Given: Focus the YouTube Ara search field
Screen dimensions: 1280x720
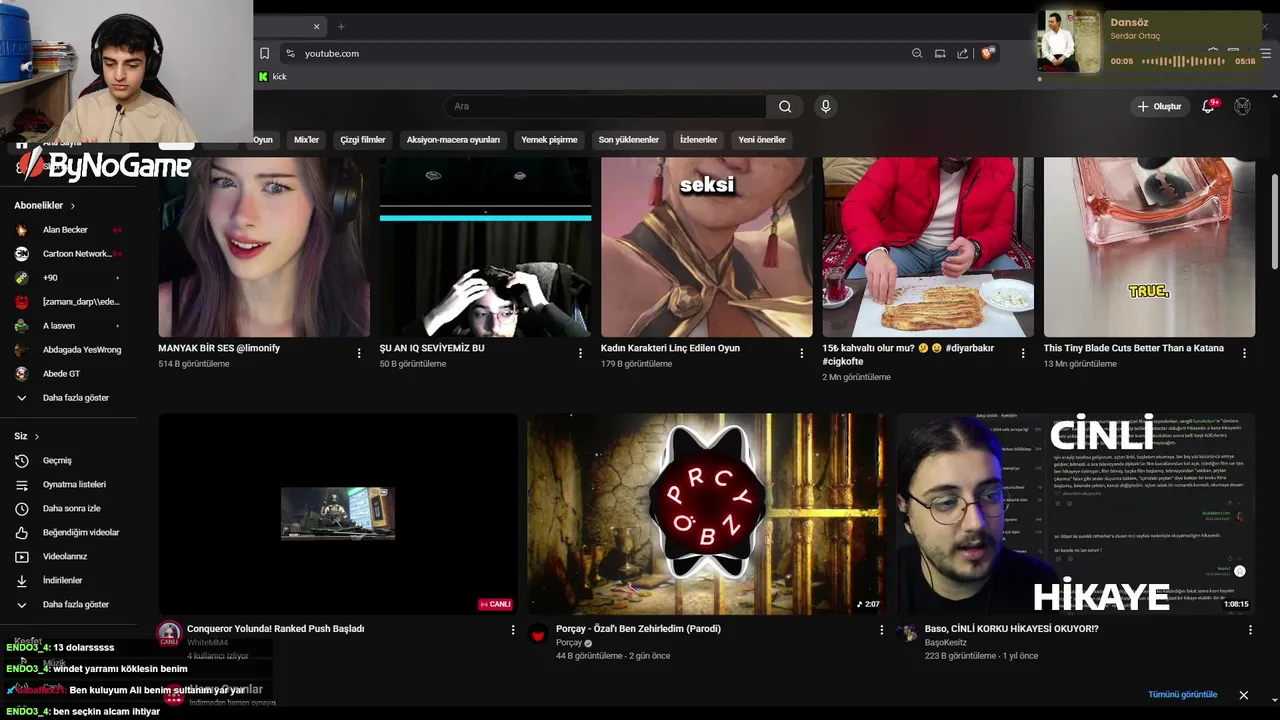Looking at the screenshot, I should pyautogui.click(x=605, y=106).
